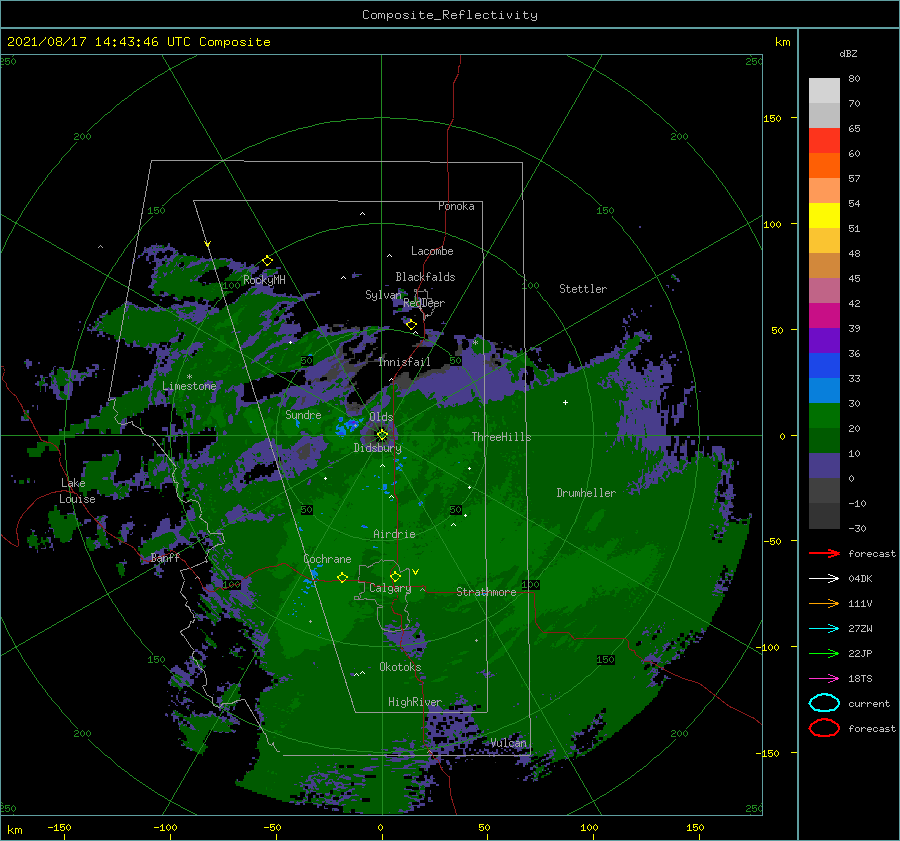
Task: Click the yellow diamond marker near RockyMH
Action: [267, 261]
